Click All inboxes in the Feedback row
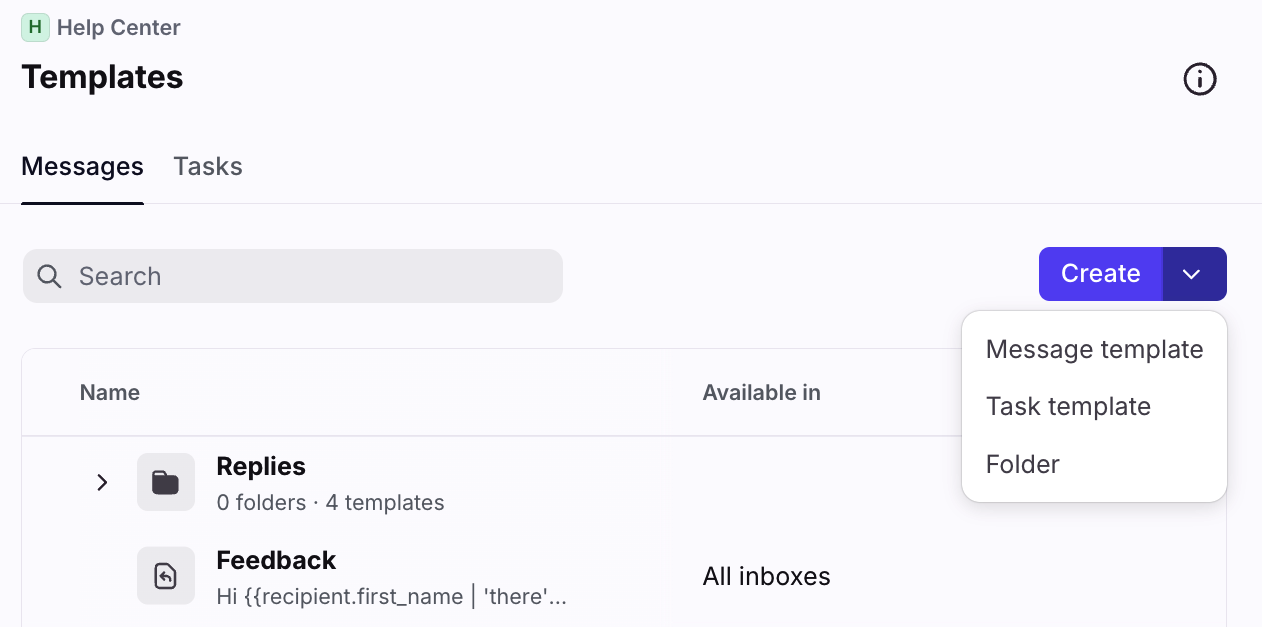The image size is (1262, 627). (x=766, y=577)
